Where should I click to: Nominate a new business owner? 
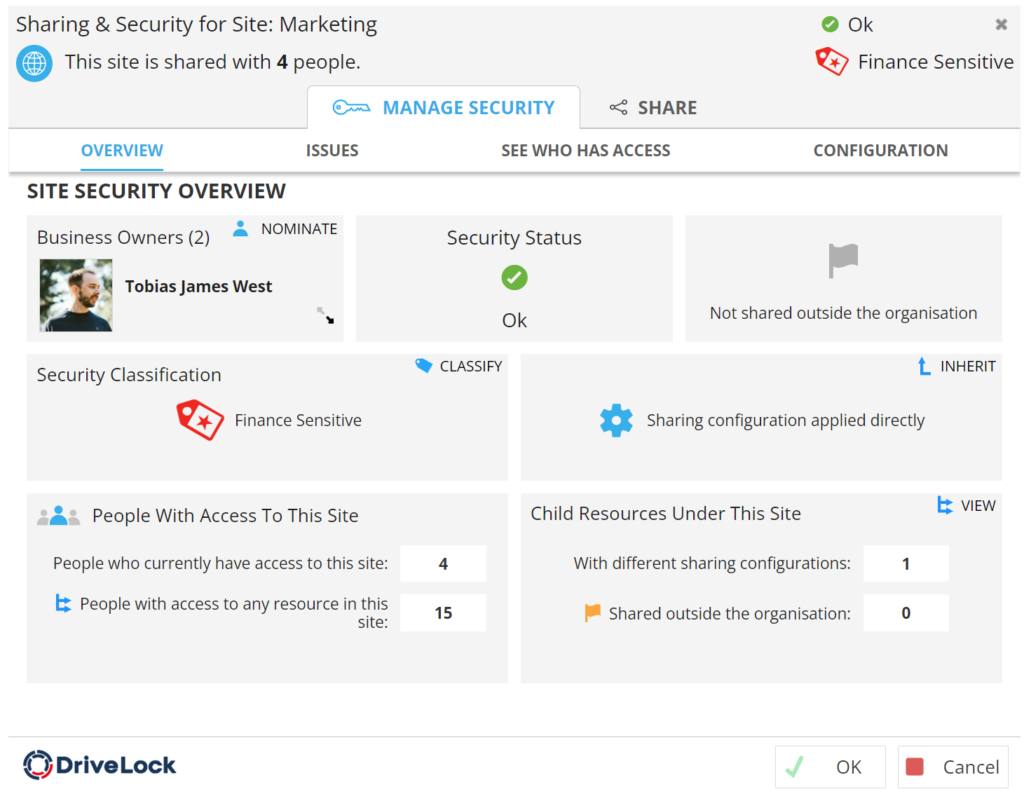point(285,229)
